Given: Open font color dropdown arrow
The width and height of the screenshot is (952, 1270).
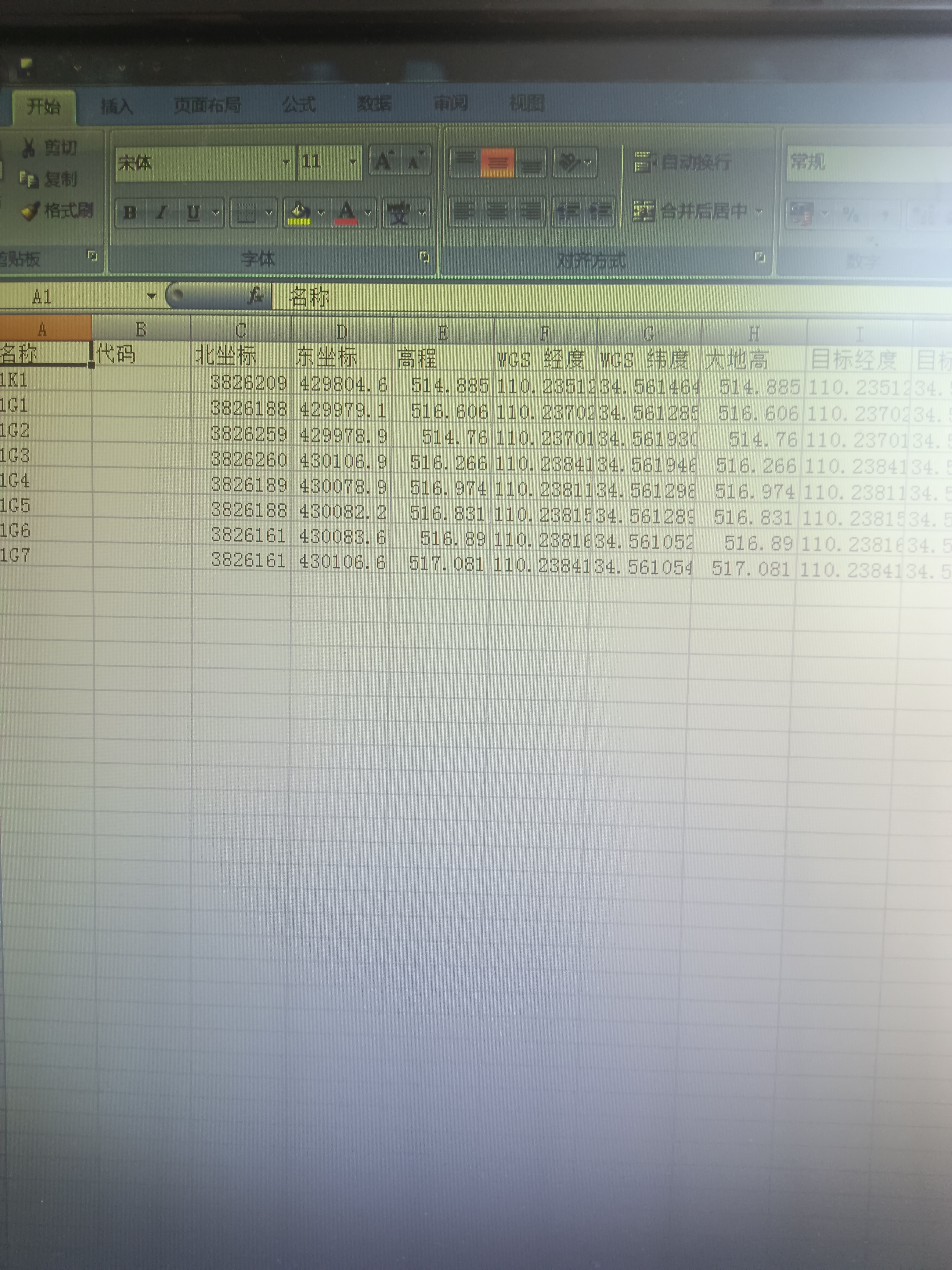Looking at the screenshot, I should (368, 214).
